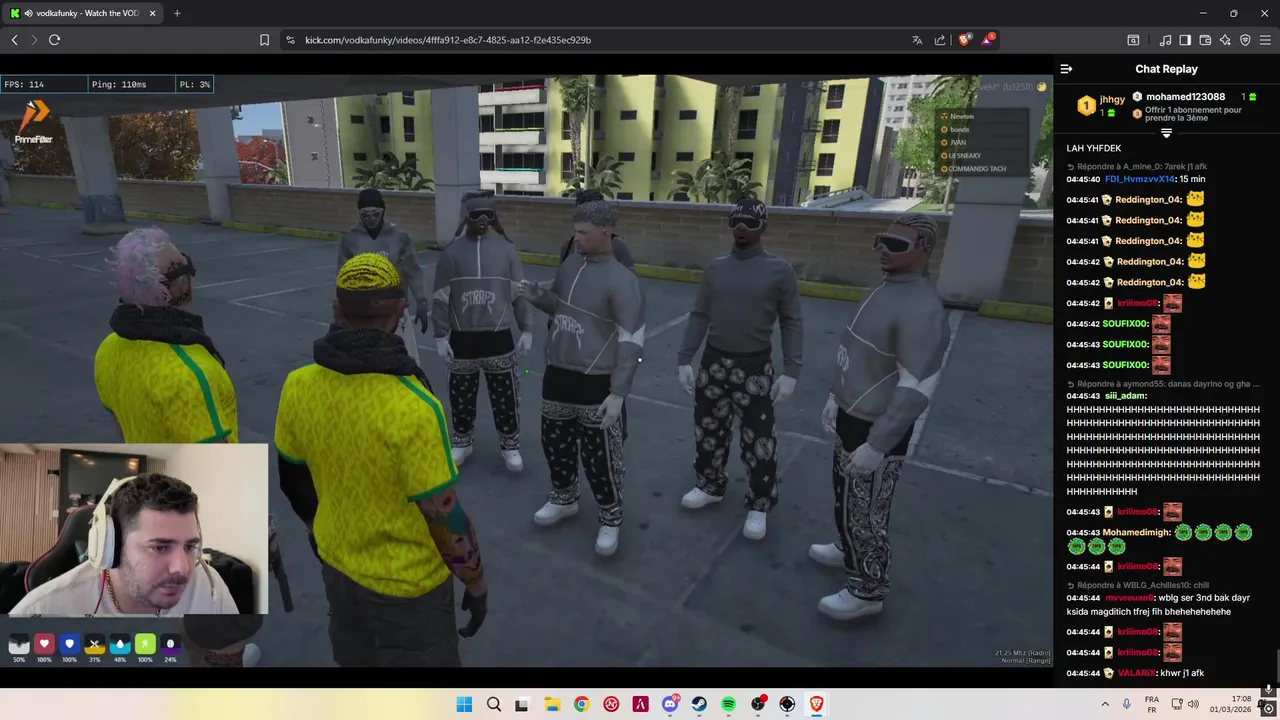Click reply reference to WBLG_Achilles10
This screenshot has height=720, width=1280.
click(1139, 585)
